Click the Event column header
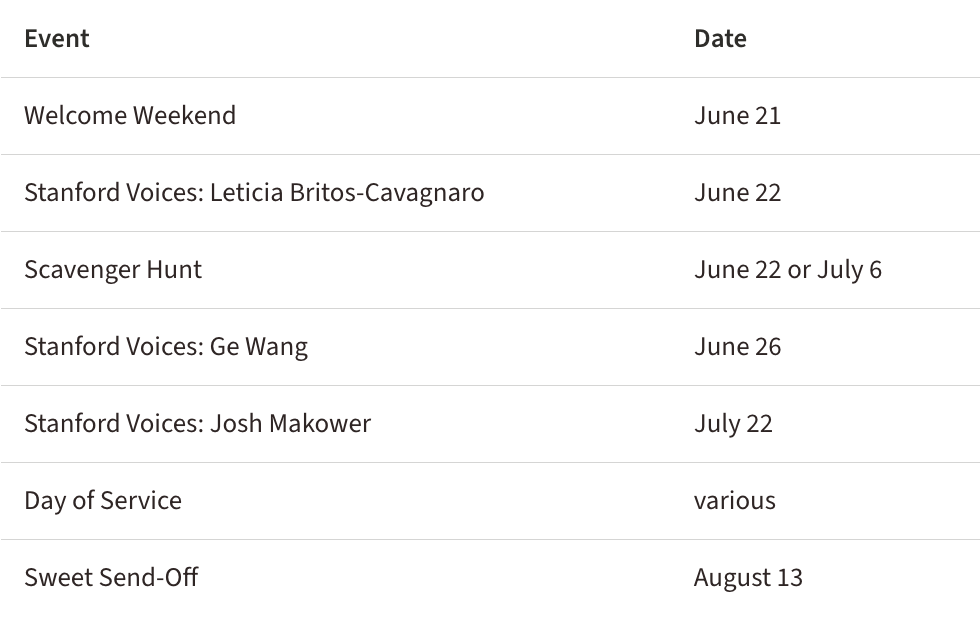This screenshot has width=980, height=632. click(x=57, y=39)
